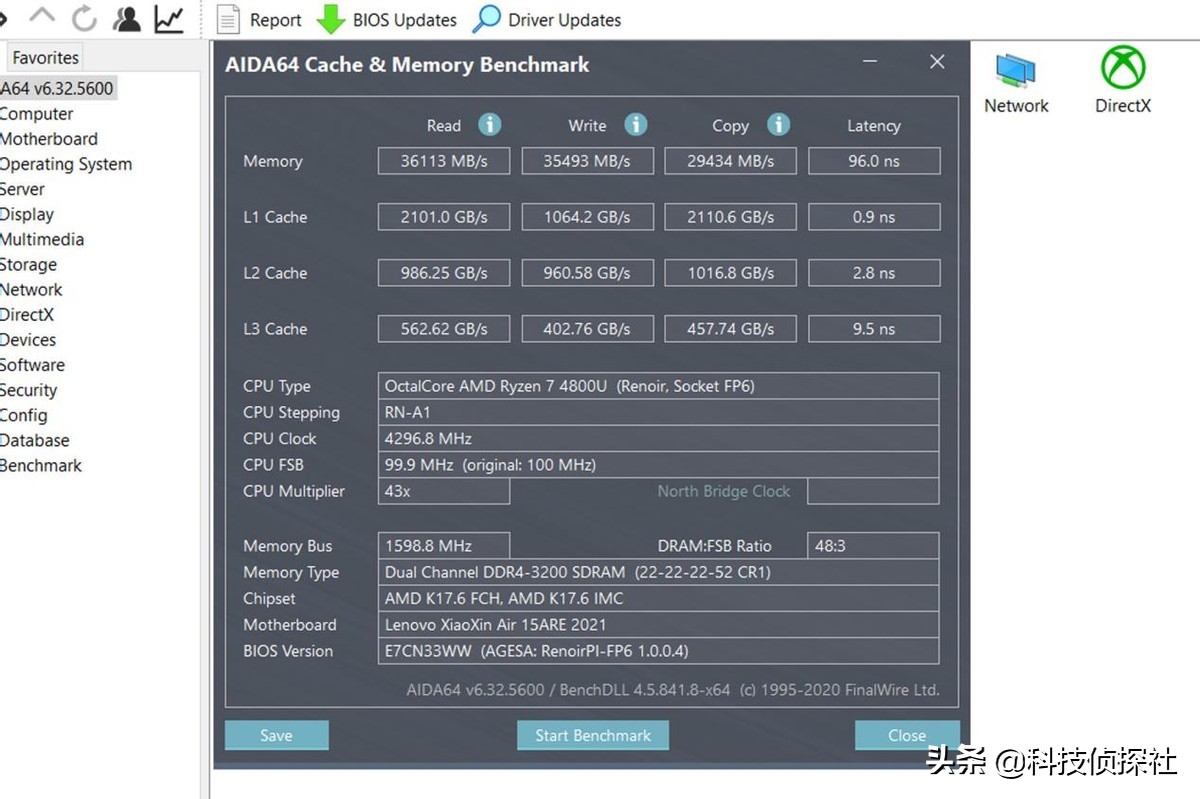Viewport: 1200px width, 799px height.
Task: Click the L1 Cache Write value 1064.2 GB/s
Action: pos(588,217)
